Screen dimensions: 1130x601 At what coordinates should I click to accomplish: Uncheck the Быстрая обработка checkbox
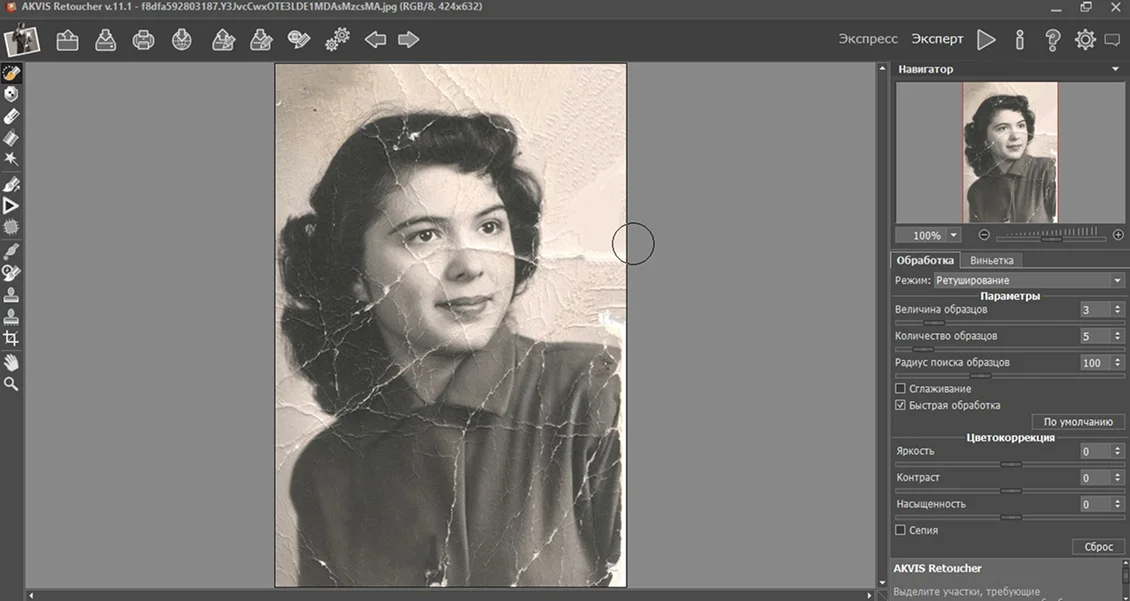(x=900, y=405)
